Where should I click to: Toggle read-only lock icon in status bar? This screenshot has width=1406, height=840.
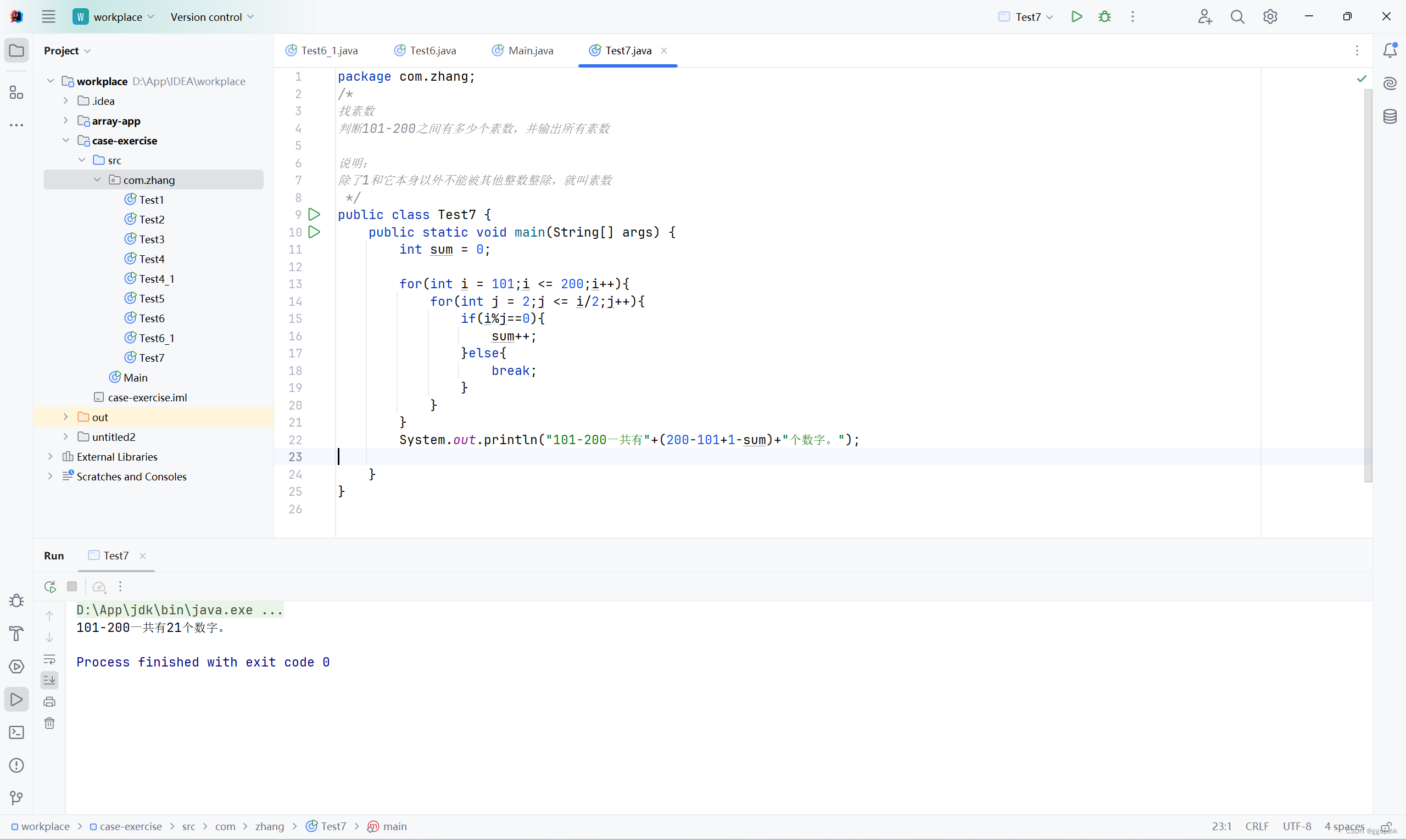click(1386, 826)
